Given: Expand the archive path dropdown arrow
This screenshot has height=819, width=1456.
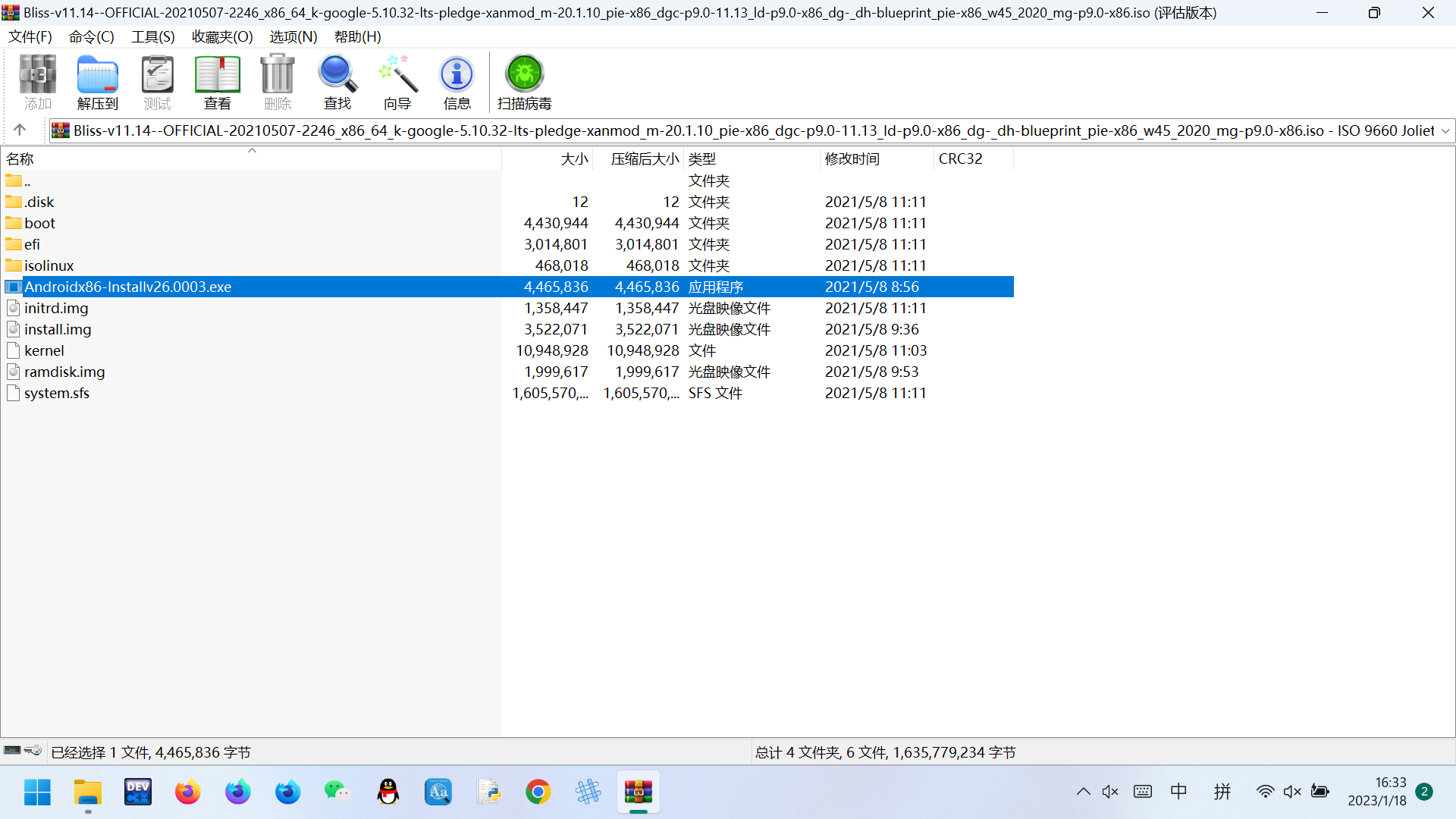Looking at the screenshot, I should click(x=1445, y=130).
